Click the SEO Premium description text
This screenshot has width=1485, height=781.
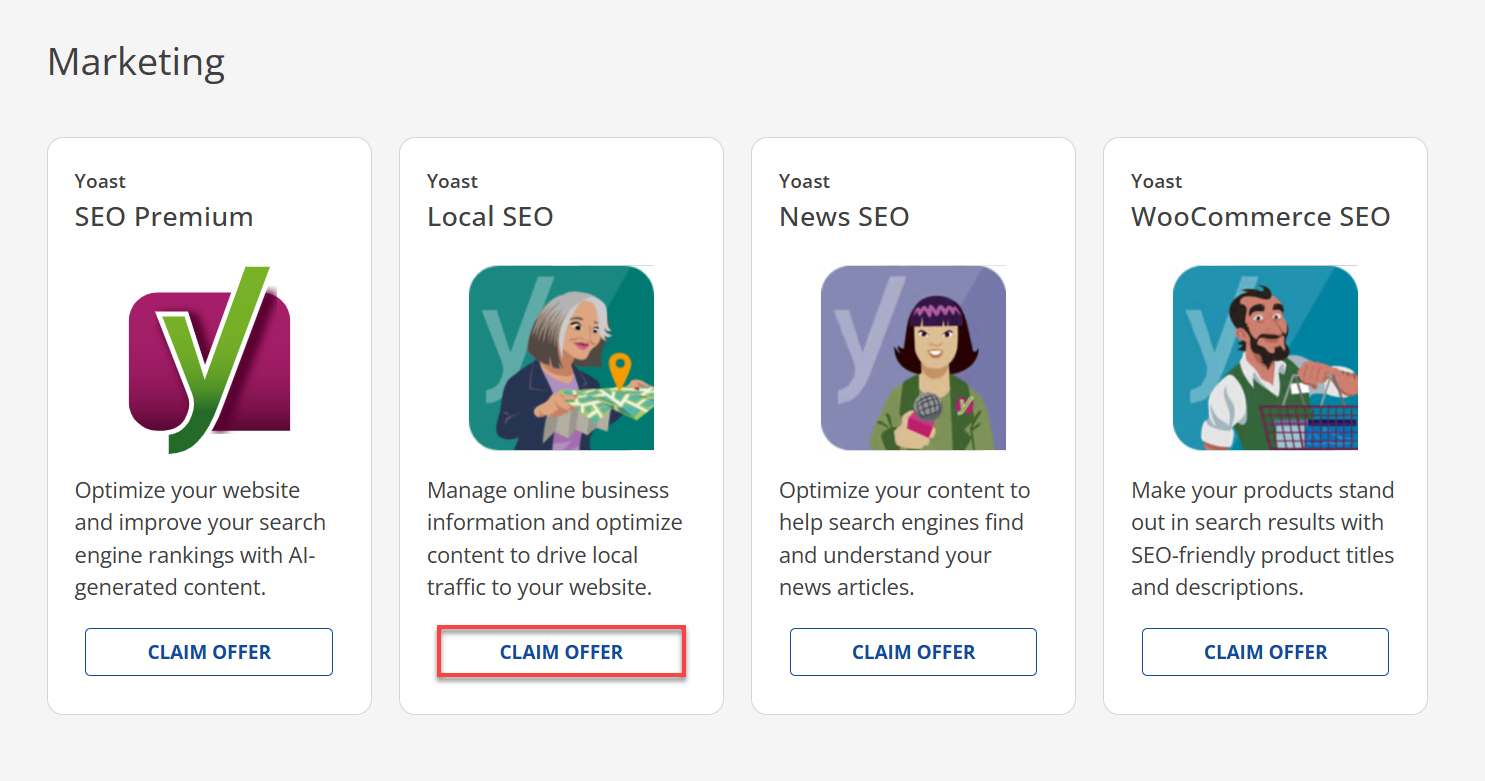coord(199,538)
